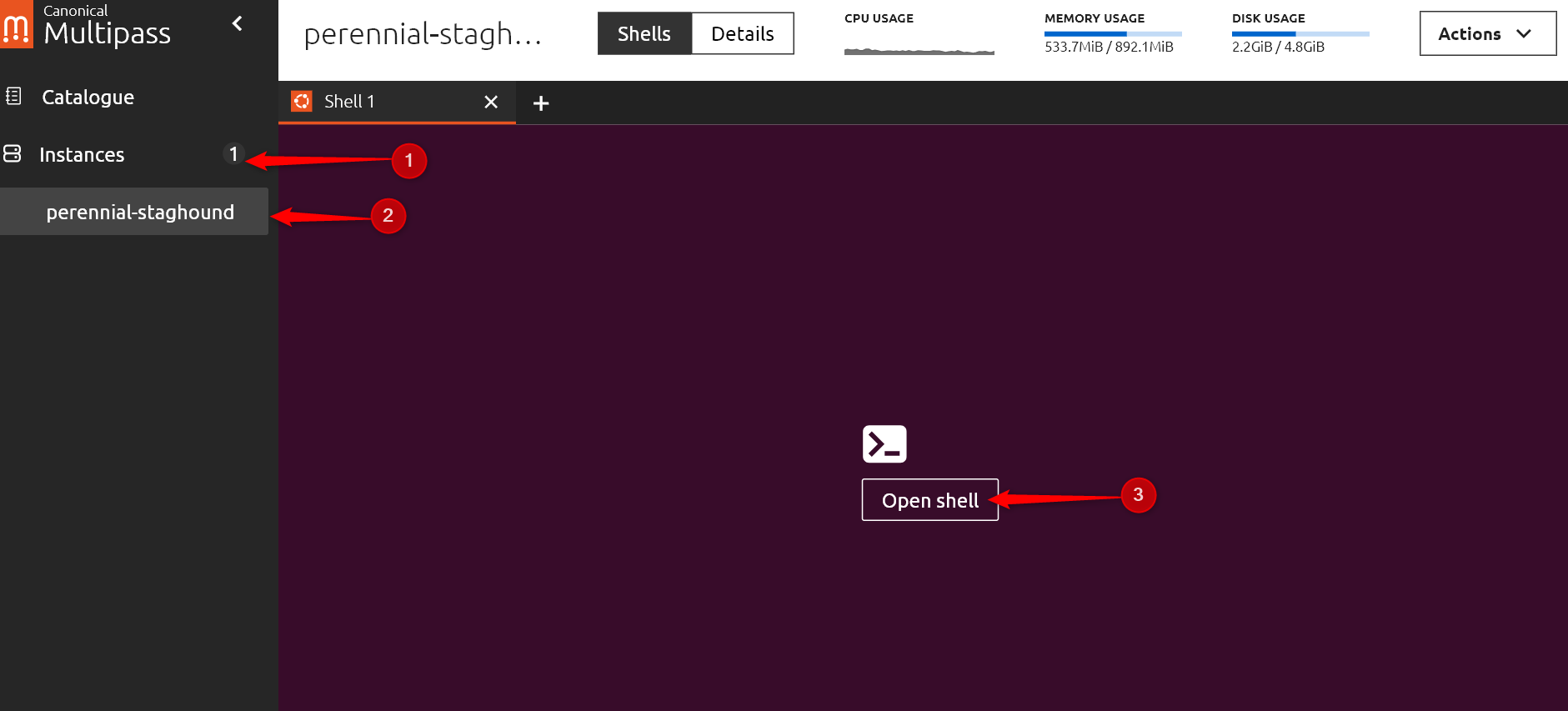Click the Instances count badge
The width and height of the screenshot is (1568, 711).
pos(233,153)
